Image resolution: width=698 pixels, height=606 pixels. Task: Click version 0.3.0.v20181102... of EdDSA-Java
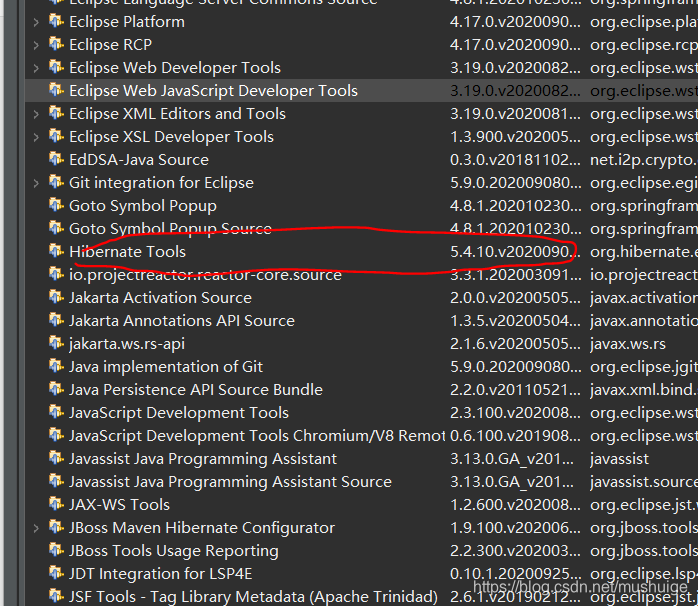tap(515, 160)
